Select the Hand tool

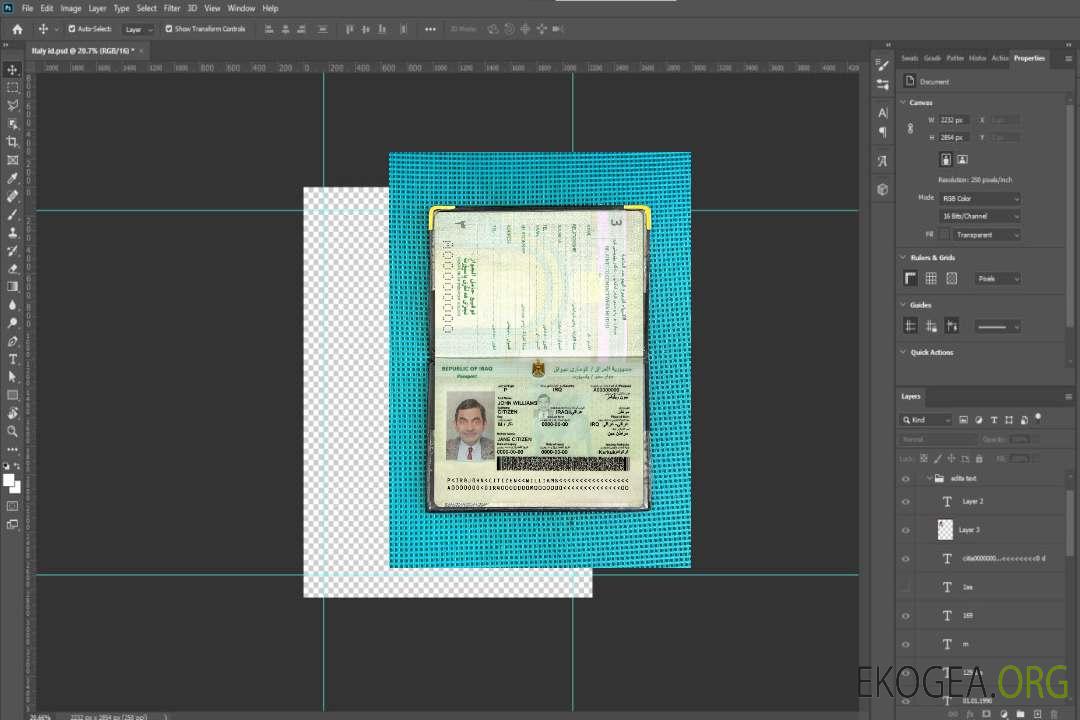point(12,413)
